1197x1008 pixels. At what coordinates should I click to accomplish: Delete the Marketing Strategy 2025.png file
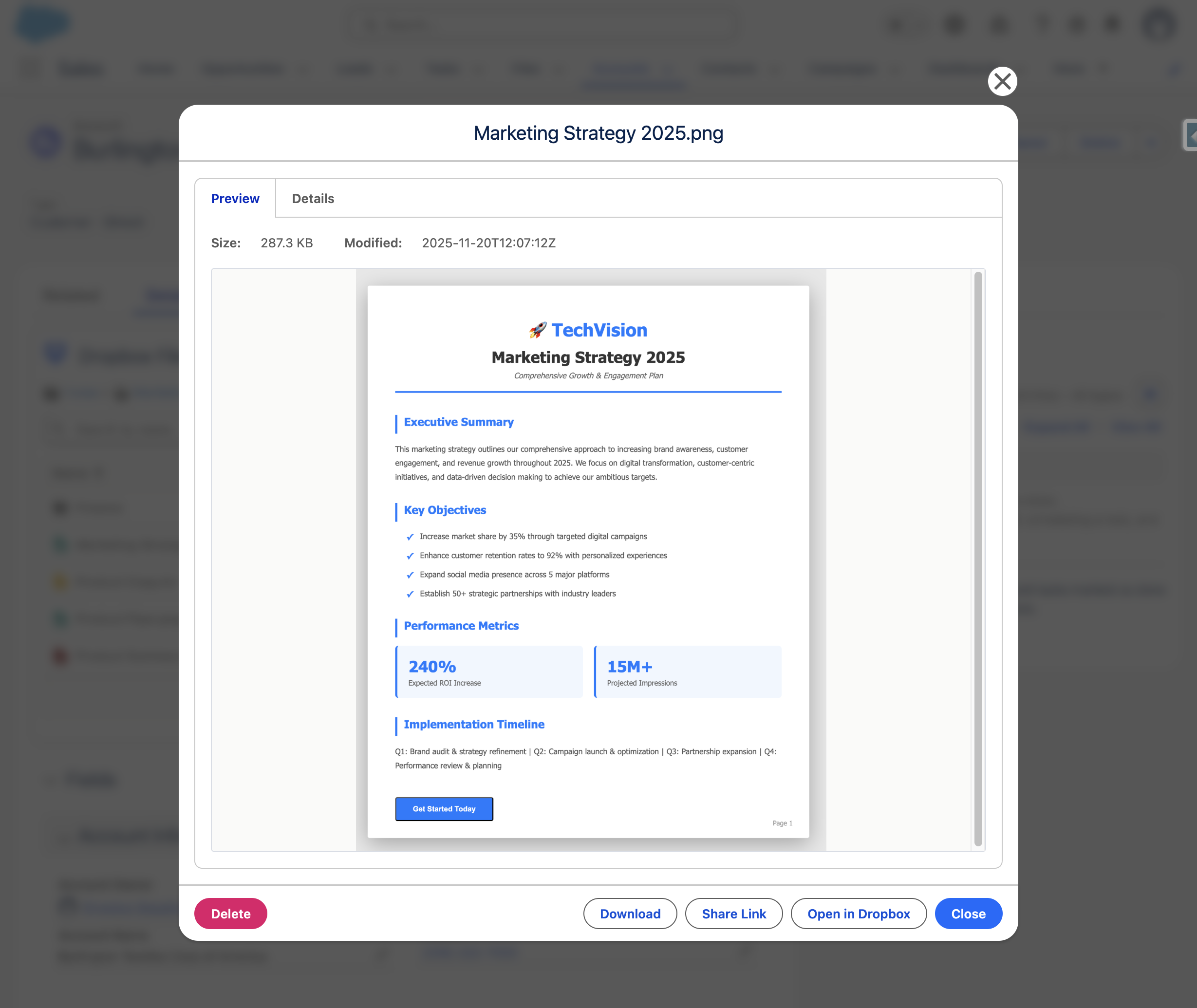(231, 913)
